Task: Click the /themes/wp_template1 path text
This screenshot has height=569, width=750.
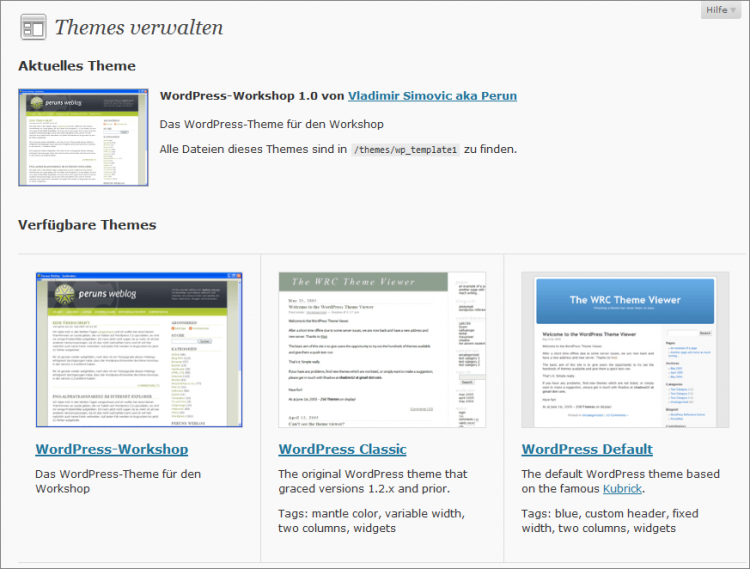Action: [405, 150]
